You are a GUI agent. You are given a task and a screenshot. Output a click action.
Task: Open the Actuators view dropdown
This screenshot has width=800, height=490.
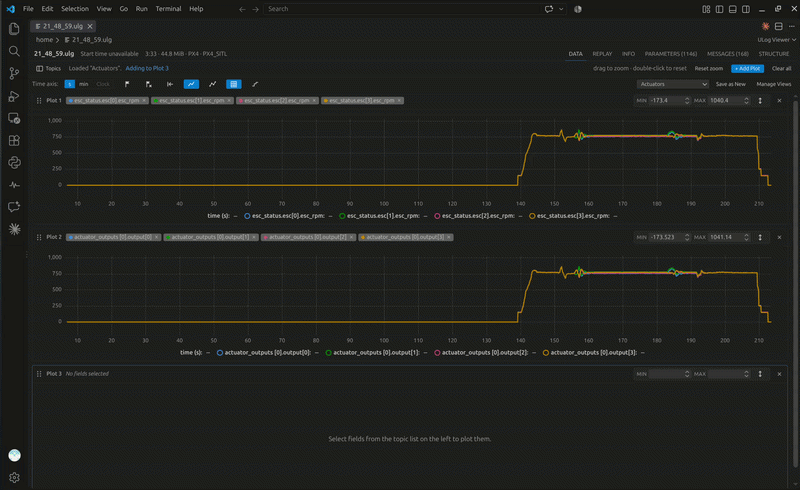point(673,84)
